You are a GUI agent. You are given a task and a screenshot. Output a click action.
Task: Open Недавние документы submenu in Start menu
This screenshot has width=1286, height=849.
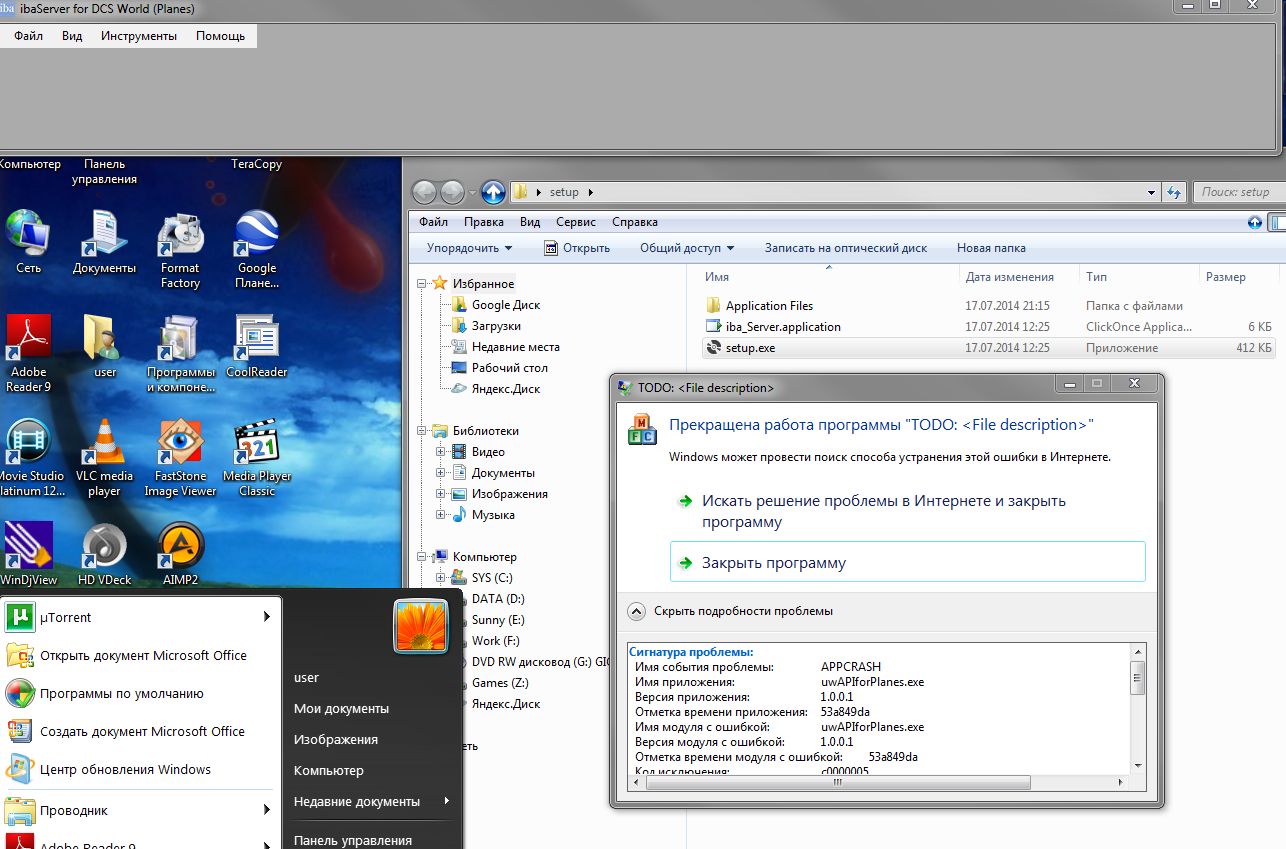tap(371, 802)
